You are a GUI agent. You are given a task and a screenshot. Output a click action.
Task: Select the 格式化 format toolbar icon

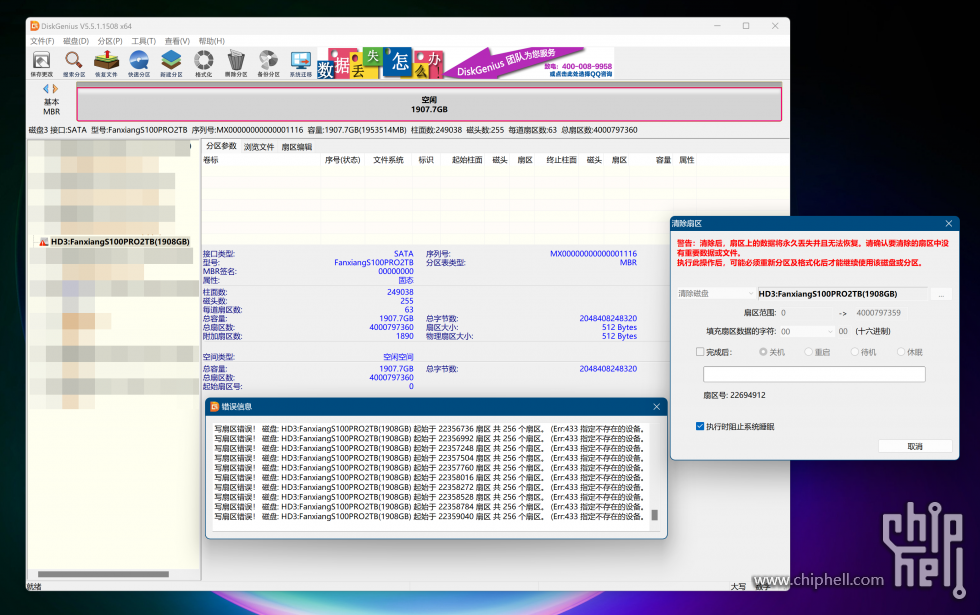click(x=204, y=63)
